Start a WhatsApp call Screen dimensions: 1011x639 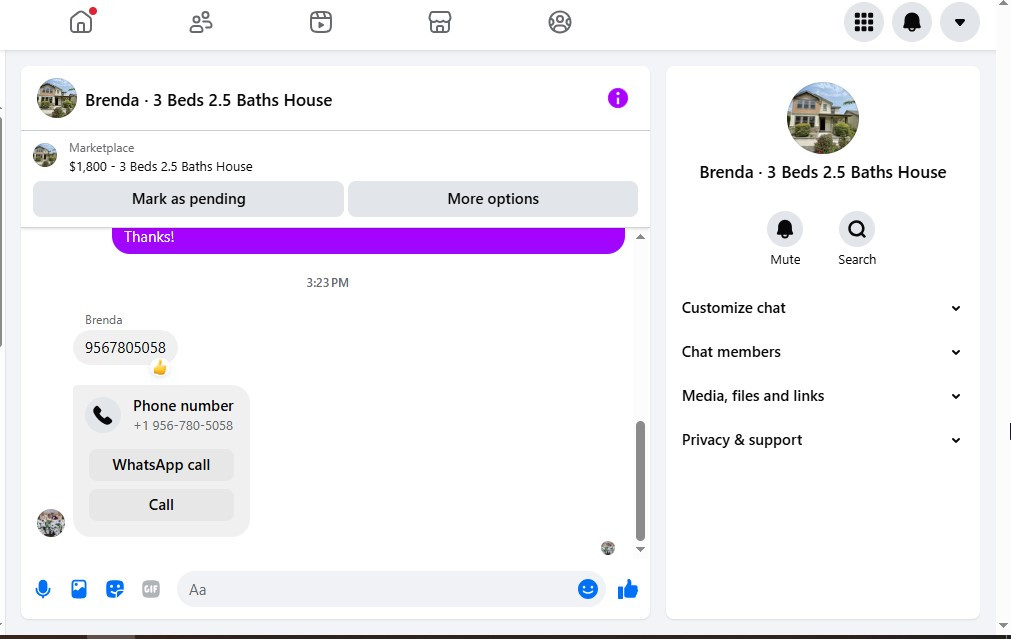tap(161, 465)
